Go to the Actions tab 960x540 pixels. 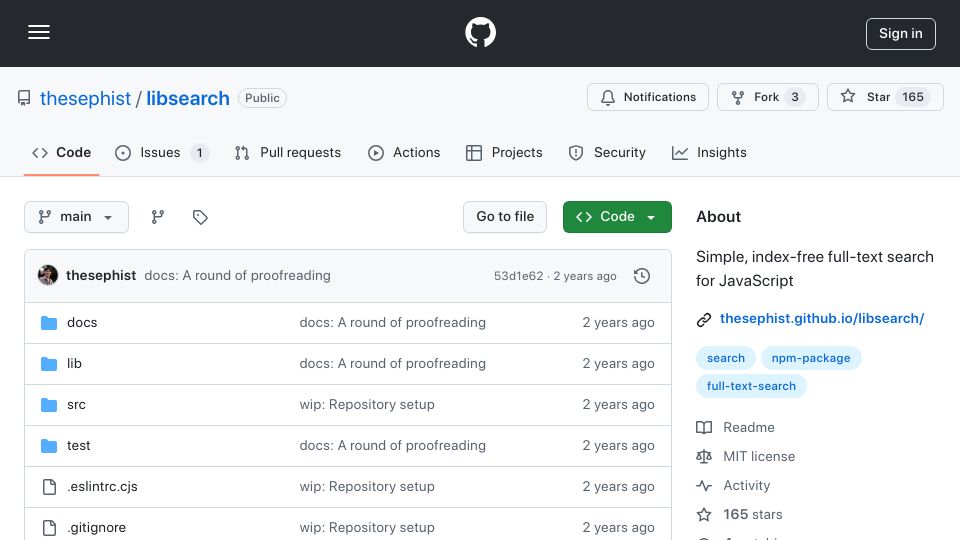pos(404,152)
